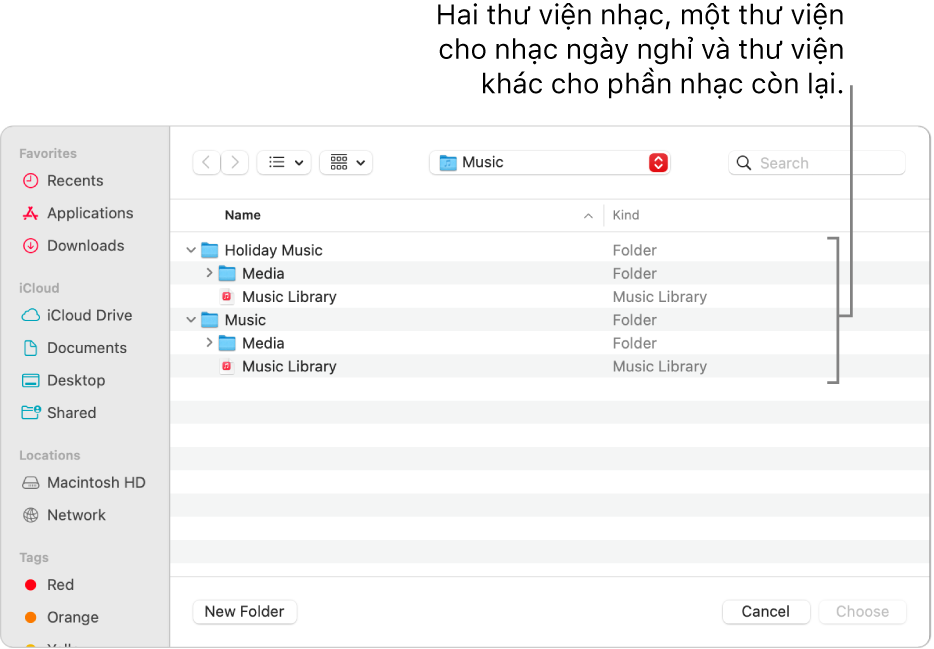Viewport: 934px width, 649px height.
Task: Click the New Folder button
Action: (245, 611)
